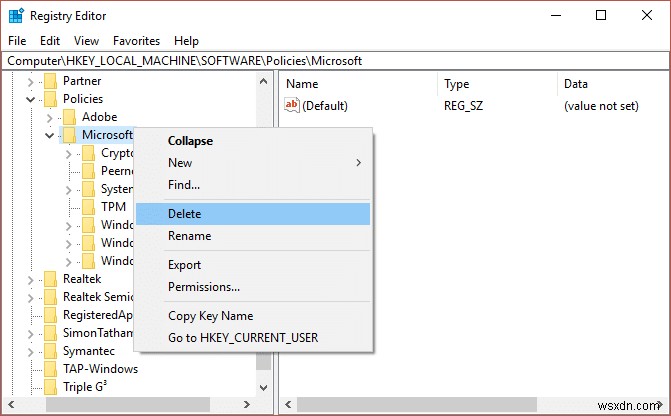This screenshot has width=671, height=416.
Task: Click the Symantec folder icon
Action: [50, 351]
